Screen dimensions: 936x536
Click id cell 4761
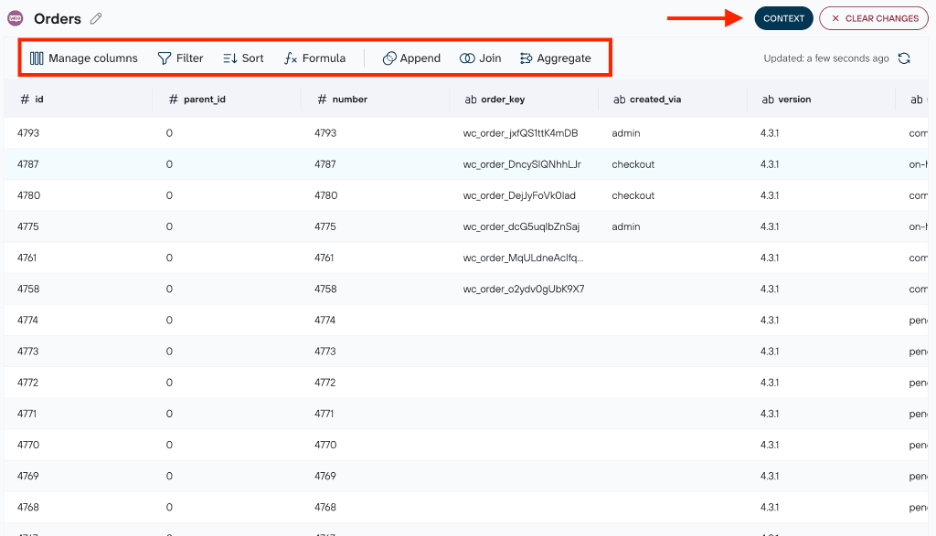27,258
